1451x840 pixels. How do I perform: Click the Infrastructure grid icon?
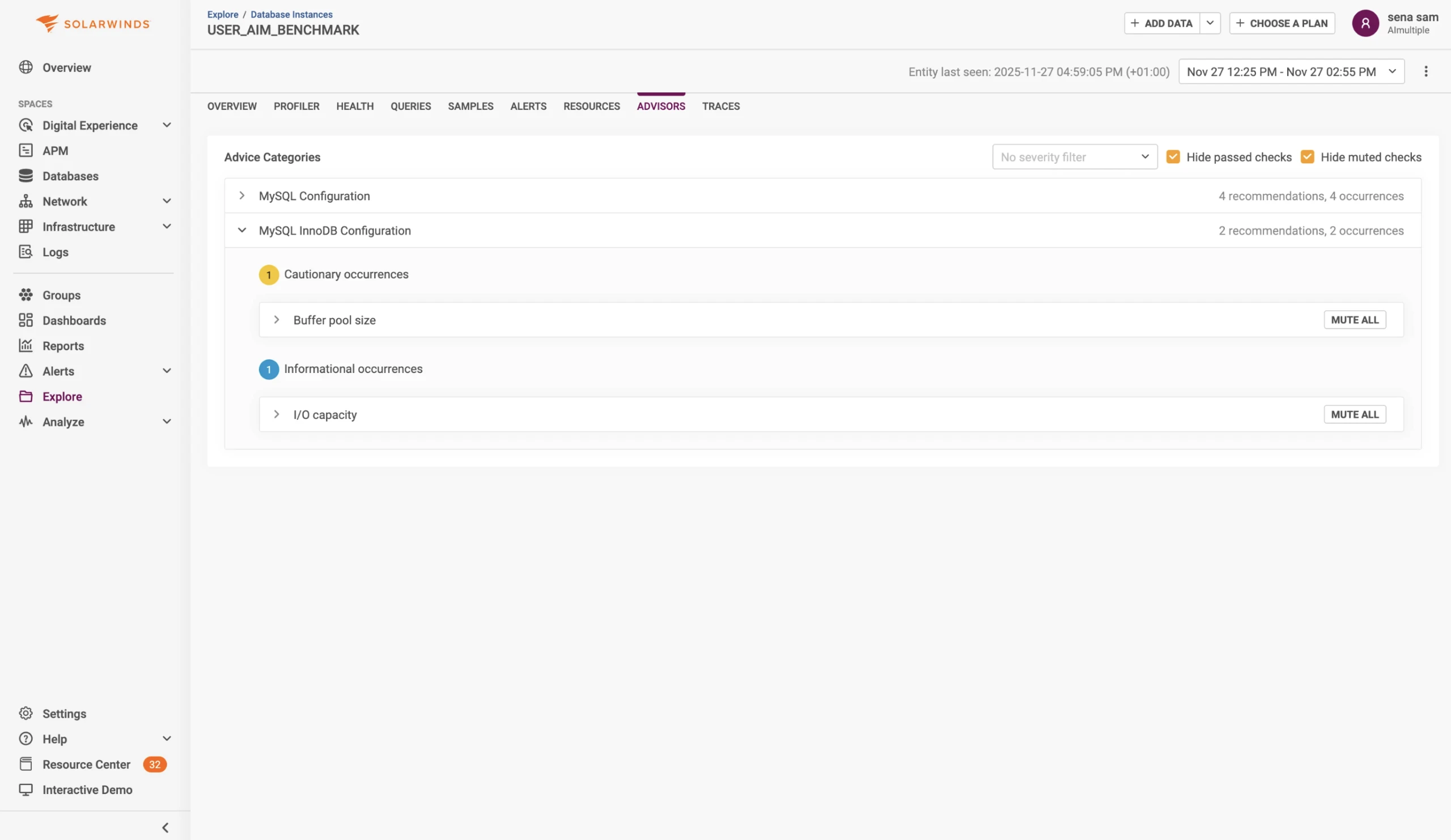[26, 226]
